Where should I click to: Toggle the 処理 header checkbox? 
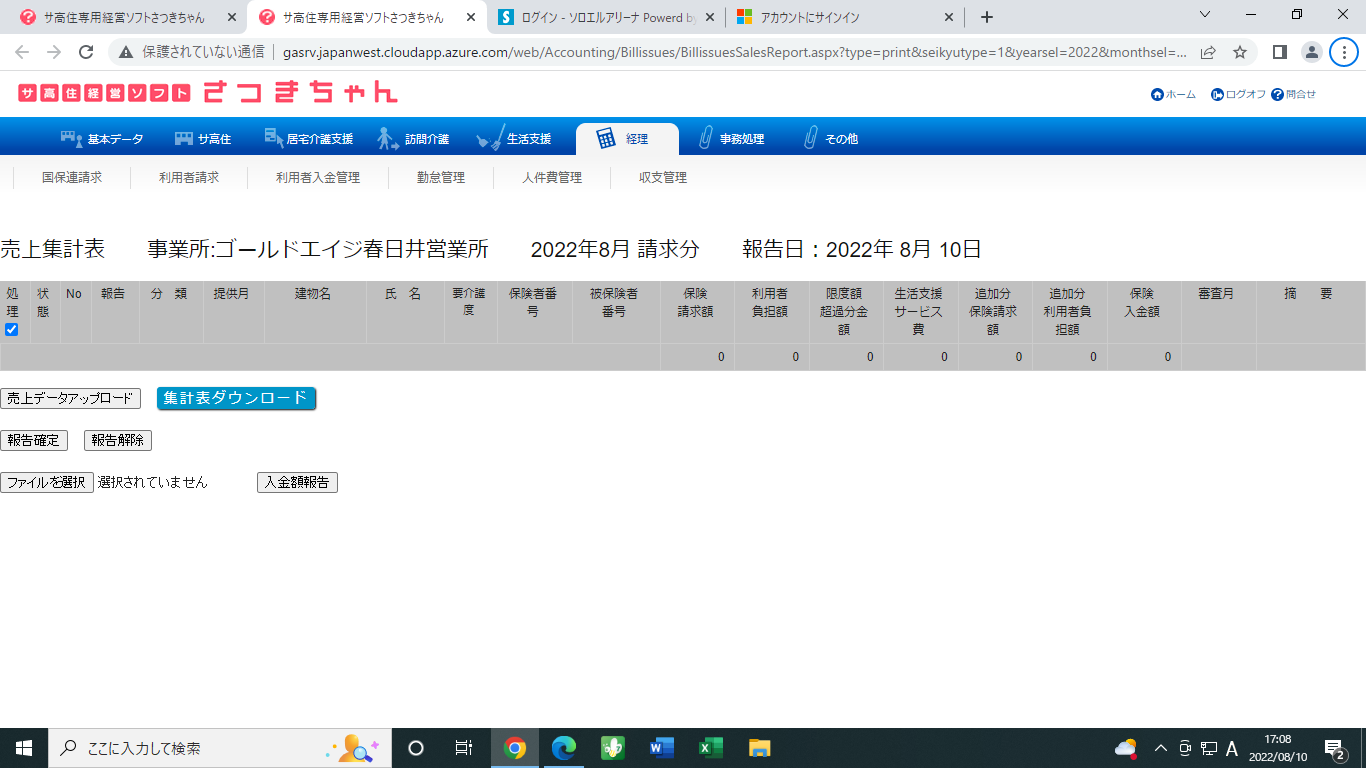click(12, 329)
